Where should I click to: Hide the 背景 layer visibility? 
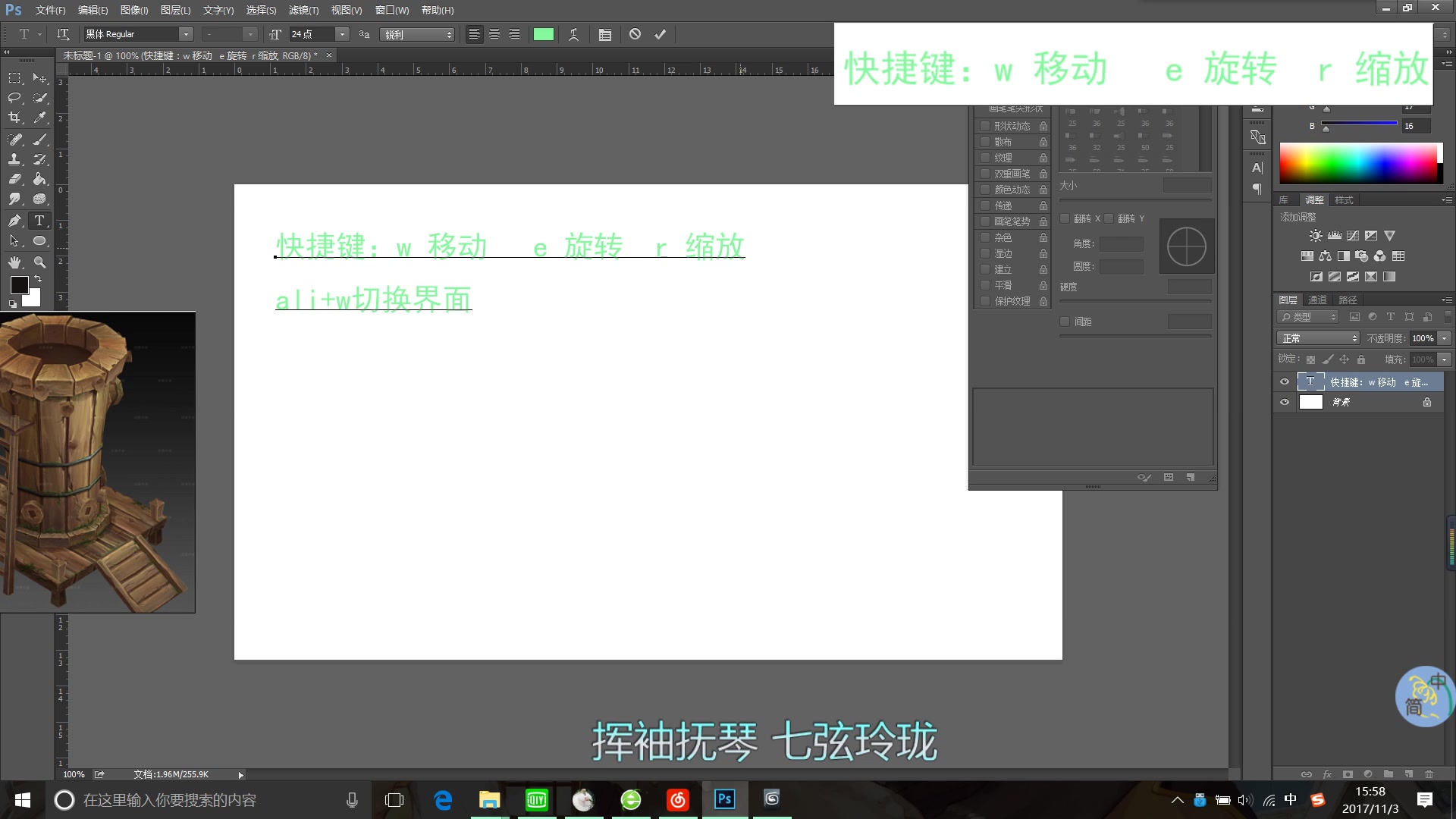pyautogui.click(x=1285, y=403)
